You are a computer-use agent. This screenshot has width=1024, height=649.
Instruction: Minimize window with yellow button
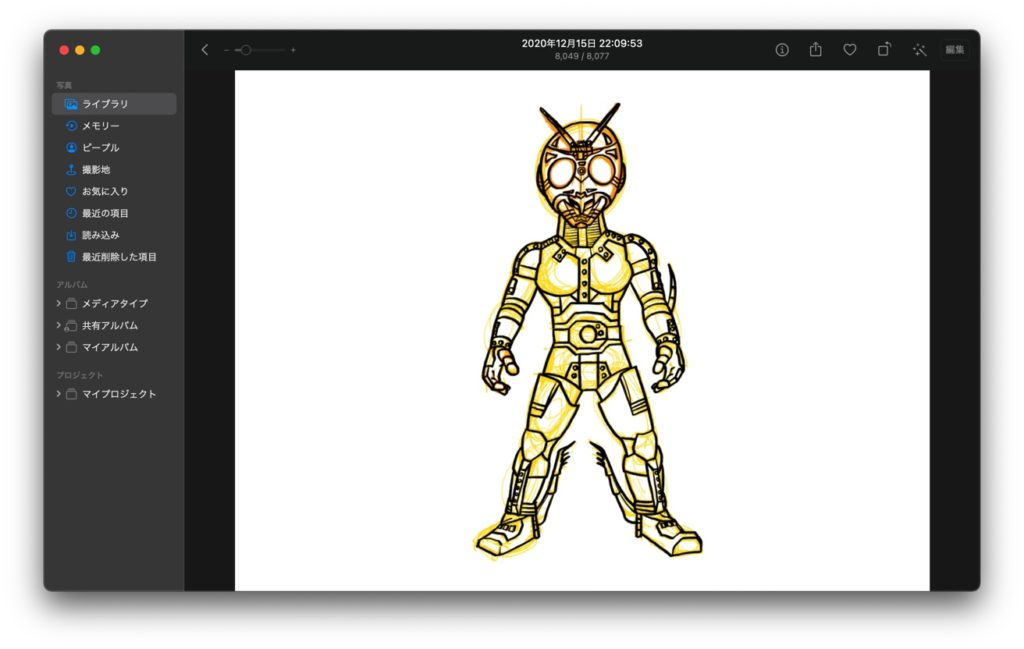click(80, 50)
